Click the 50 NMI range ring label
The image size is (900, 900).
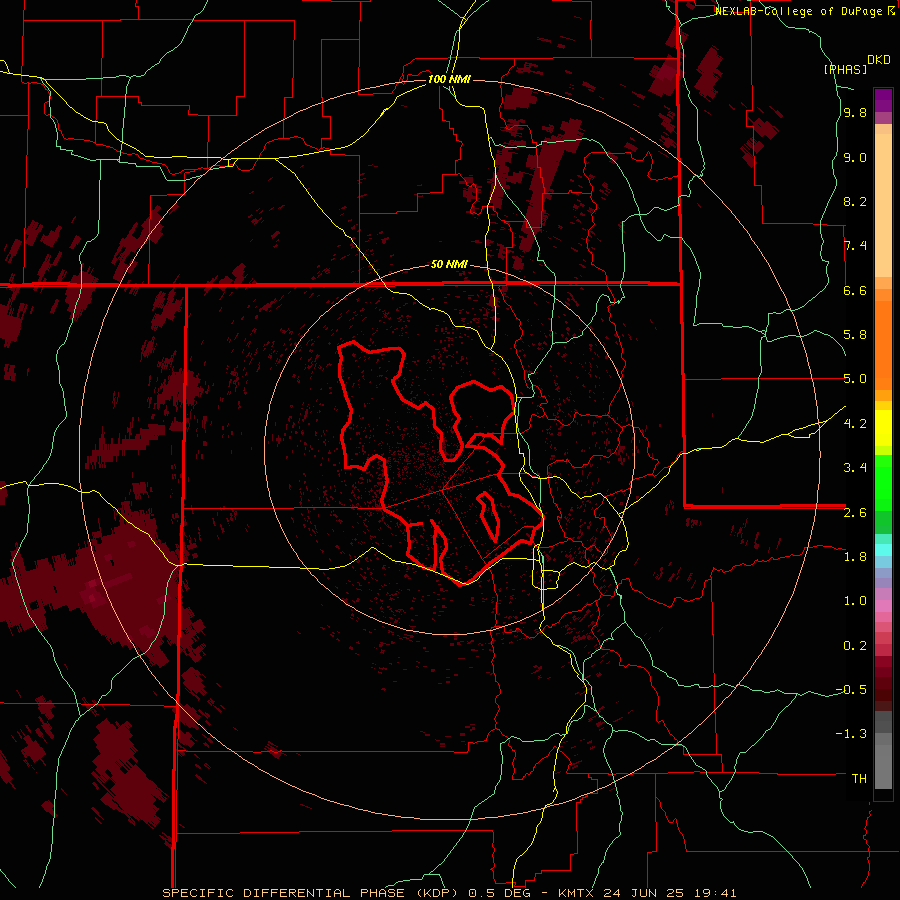(449, 264)
